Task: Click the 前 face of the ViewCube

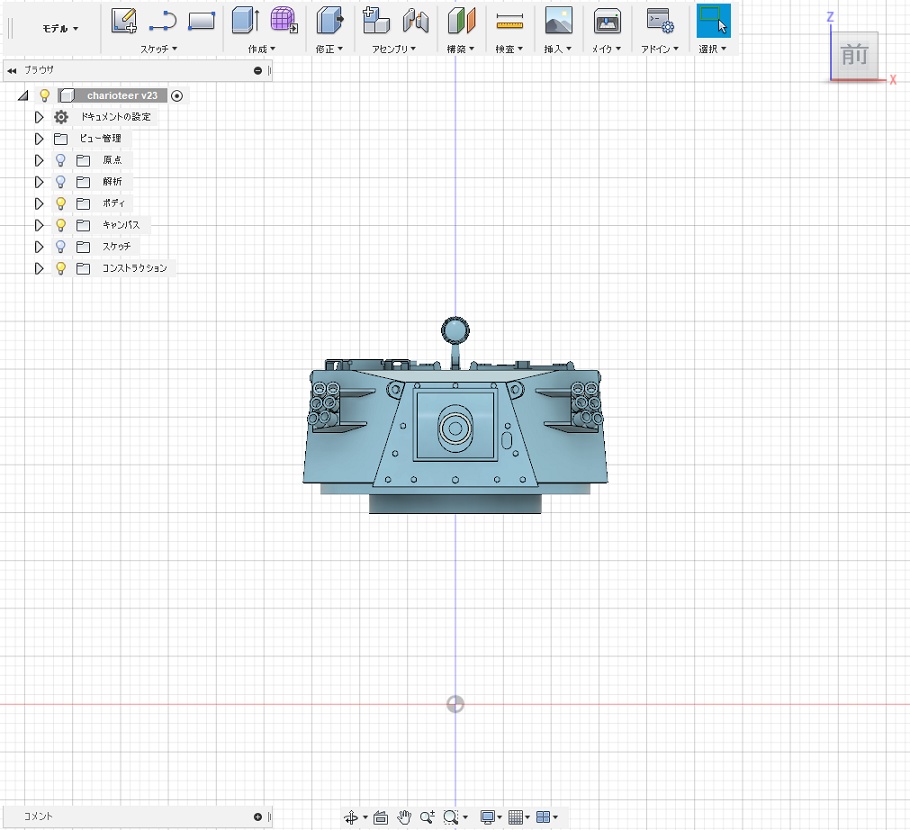Action: (855, 55)
